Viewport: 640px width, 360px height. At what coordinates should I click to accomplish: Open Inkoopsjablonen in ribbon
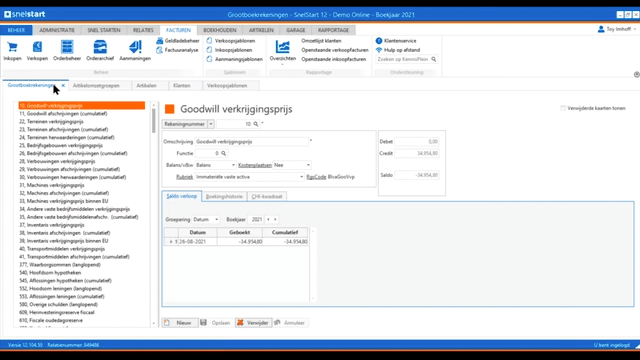(x=229, y=50)
